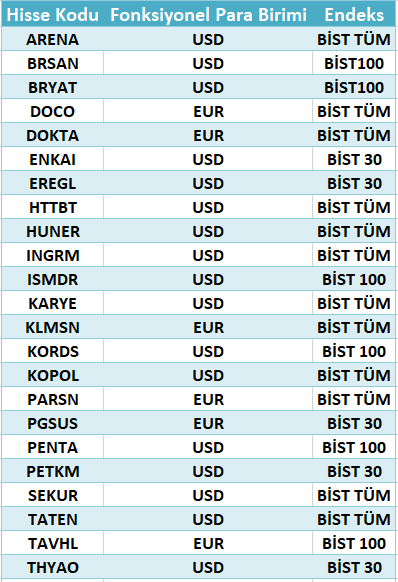Select the USD cell in KORDS row
The image size is (398, 582).
coord(208,352)
